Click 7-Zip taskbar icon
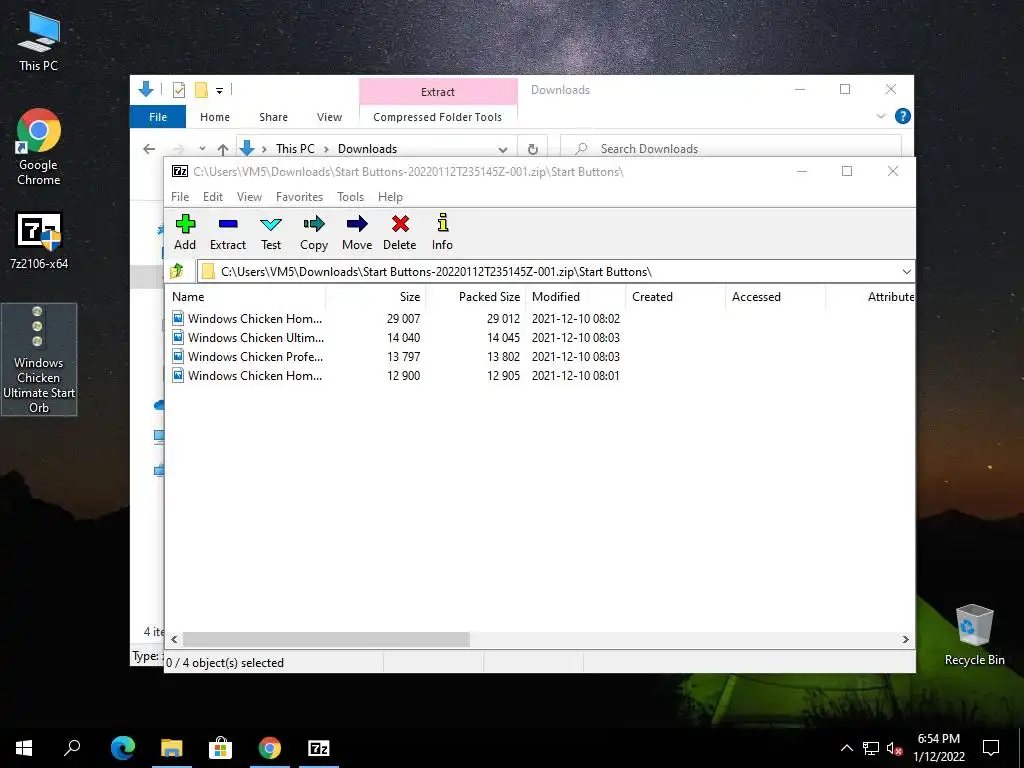 [x=319, y=748]
